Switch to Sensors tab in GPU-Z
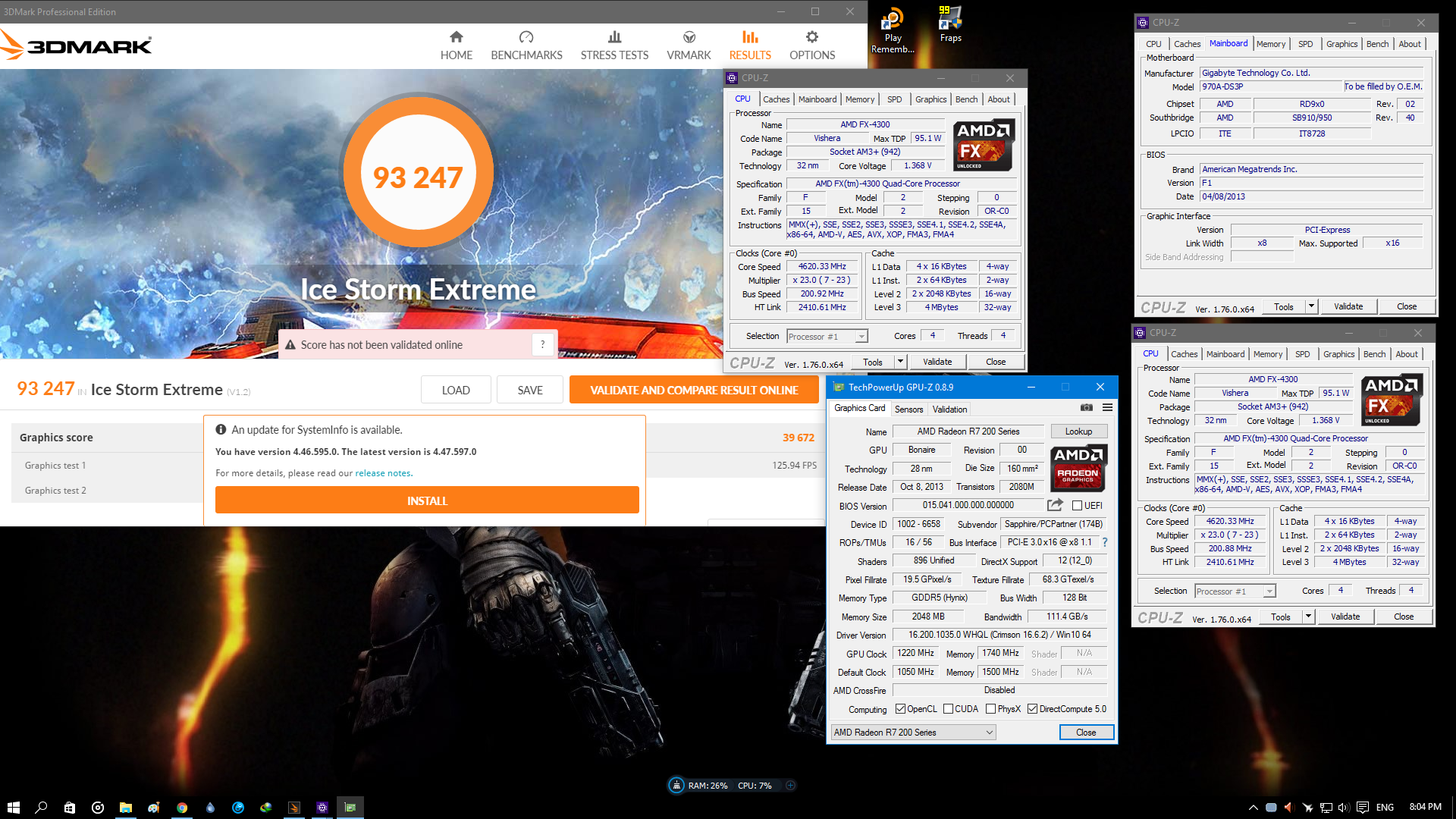 coord(908,409)
